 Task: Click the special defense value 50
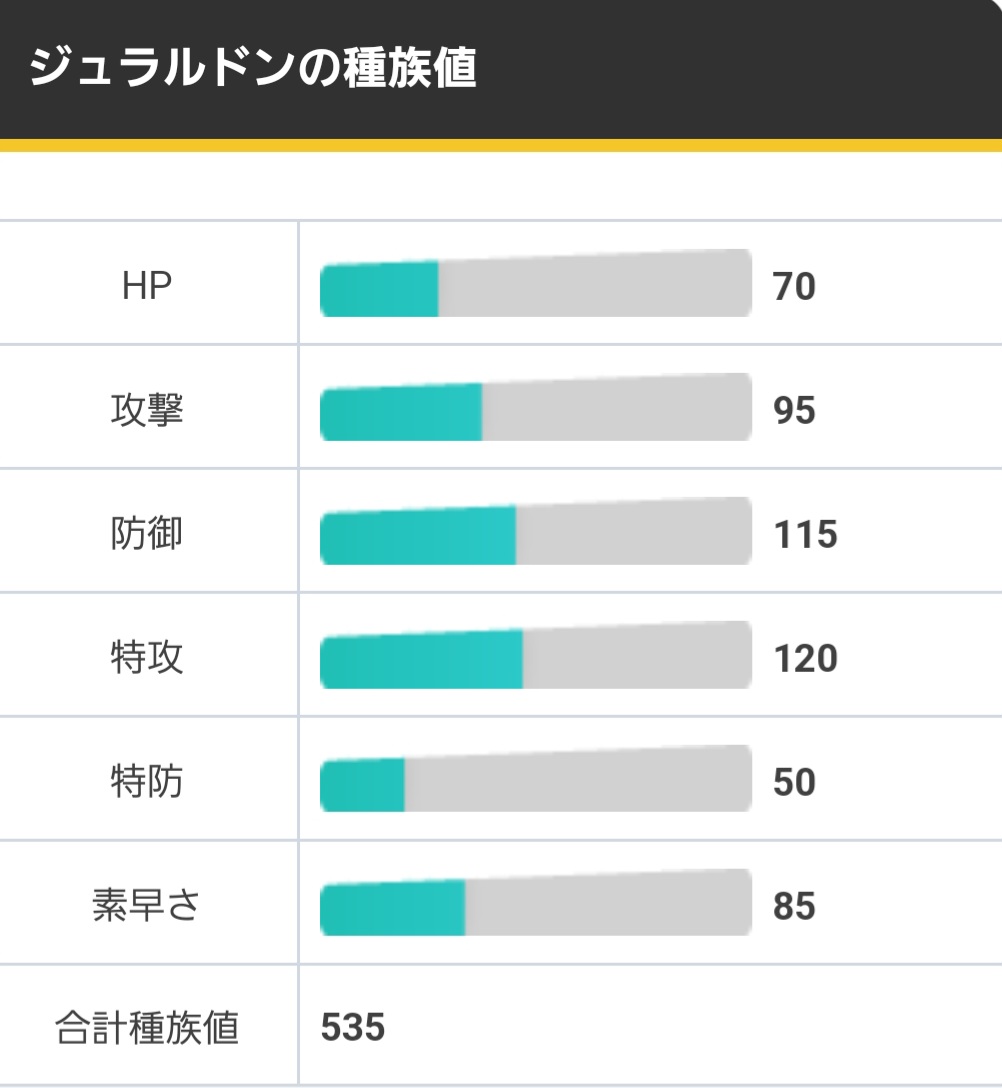[x=794, y=782]
